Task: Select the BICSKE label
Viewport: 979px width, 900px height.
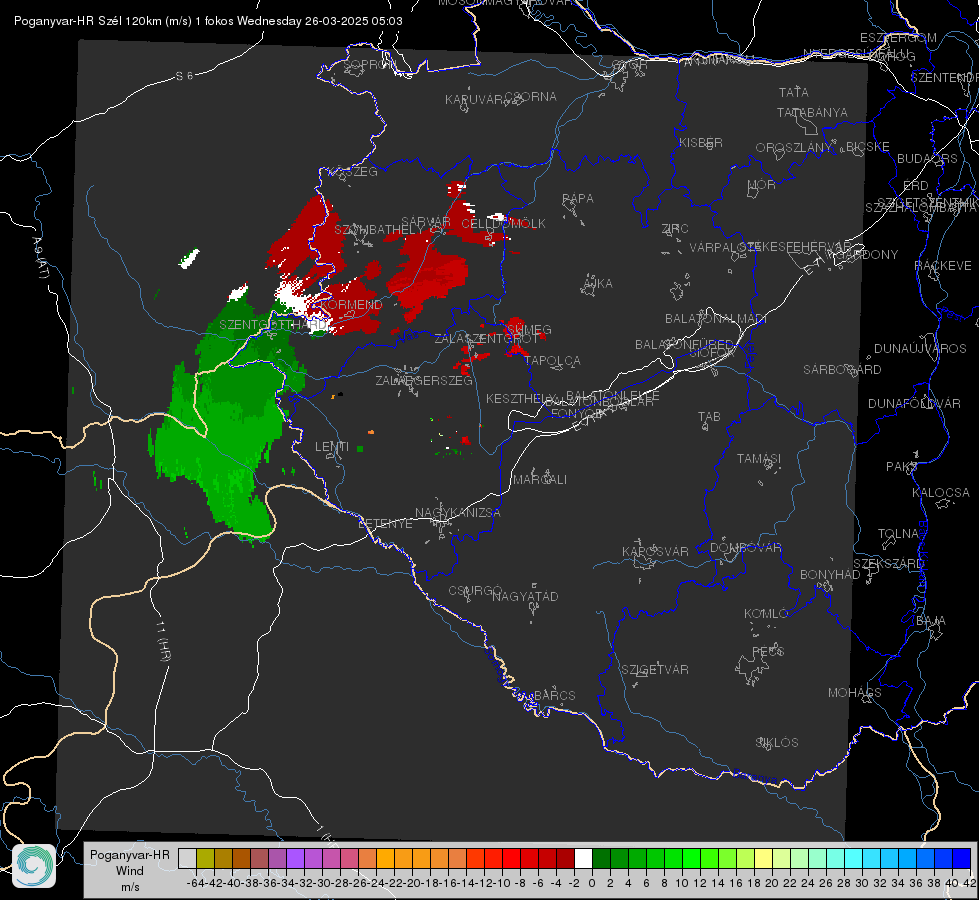Action: (868, 147)
